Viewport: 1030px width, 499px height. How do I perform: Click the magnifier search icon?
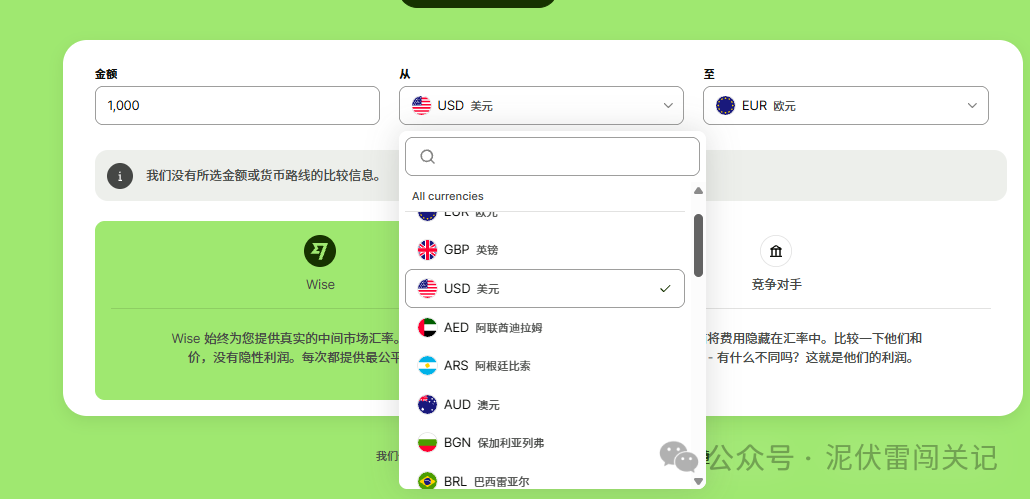[428, 157]
